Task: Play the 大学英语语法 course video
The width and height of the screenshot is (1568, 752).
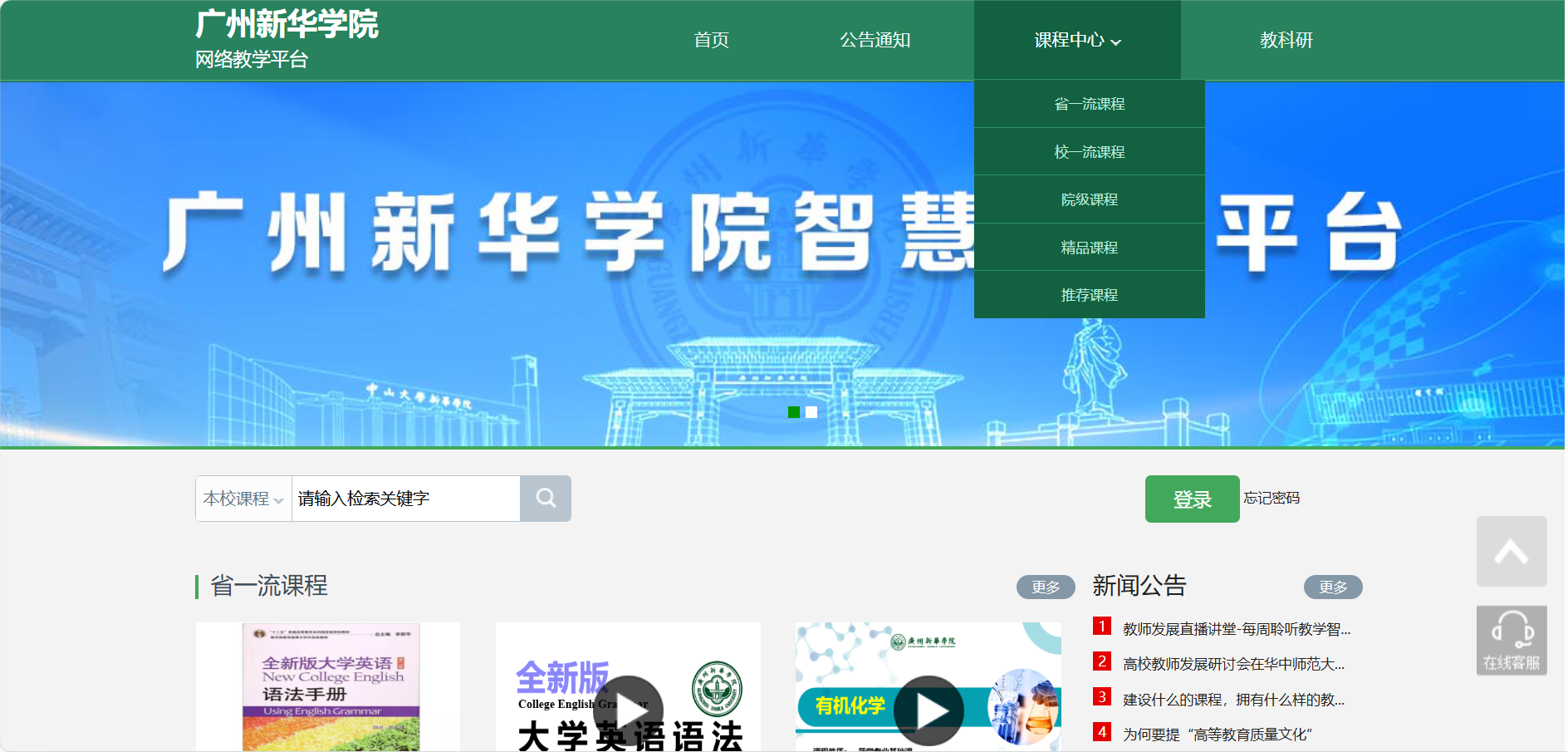Action: 629,710
